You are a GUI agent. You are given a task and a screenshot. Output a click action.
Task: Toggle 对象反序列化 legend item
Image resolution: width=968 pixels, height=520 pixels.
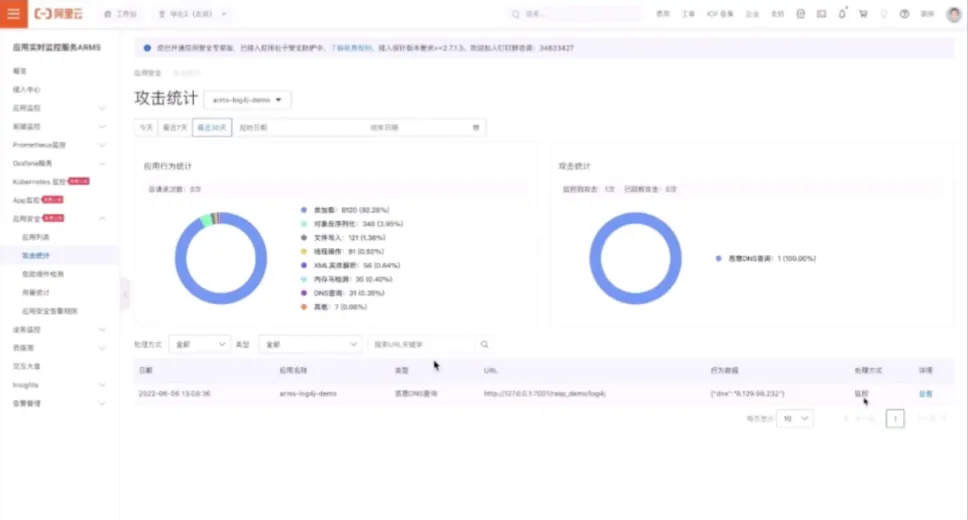pos(352,224)
